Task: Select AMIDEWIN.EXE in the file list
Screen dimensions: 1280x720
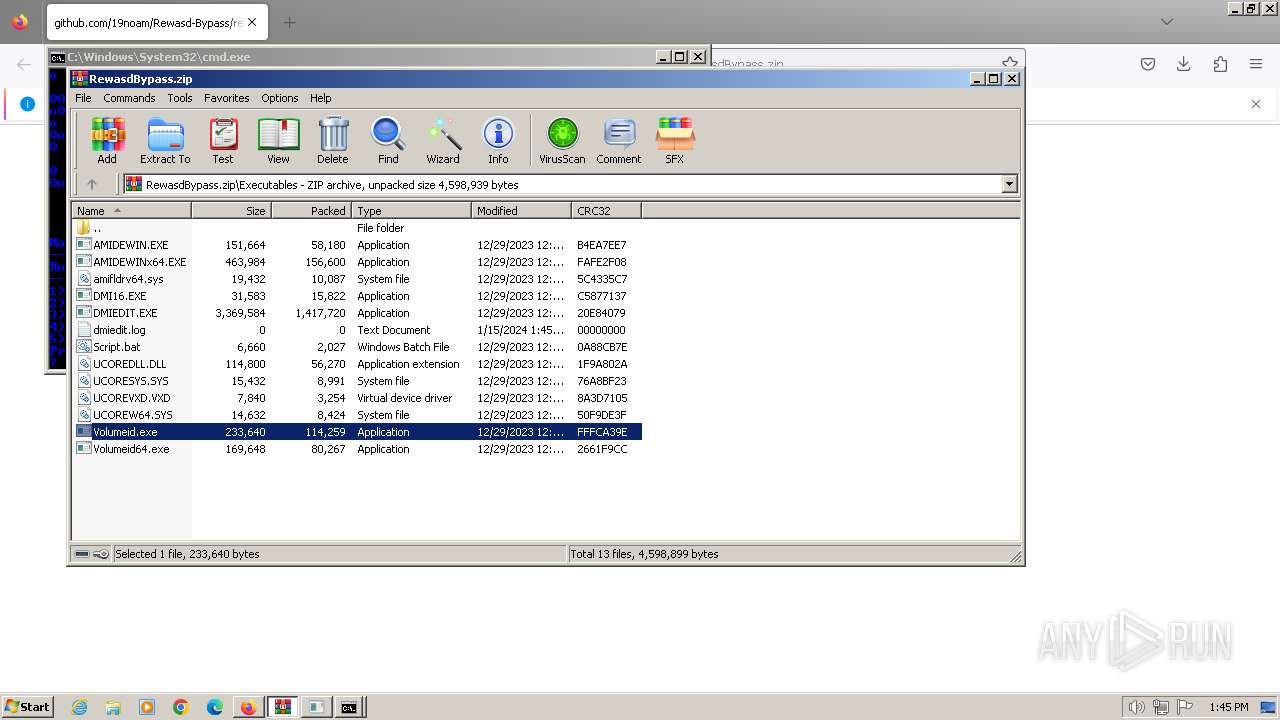Action: pos(357,245)
